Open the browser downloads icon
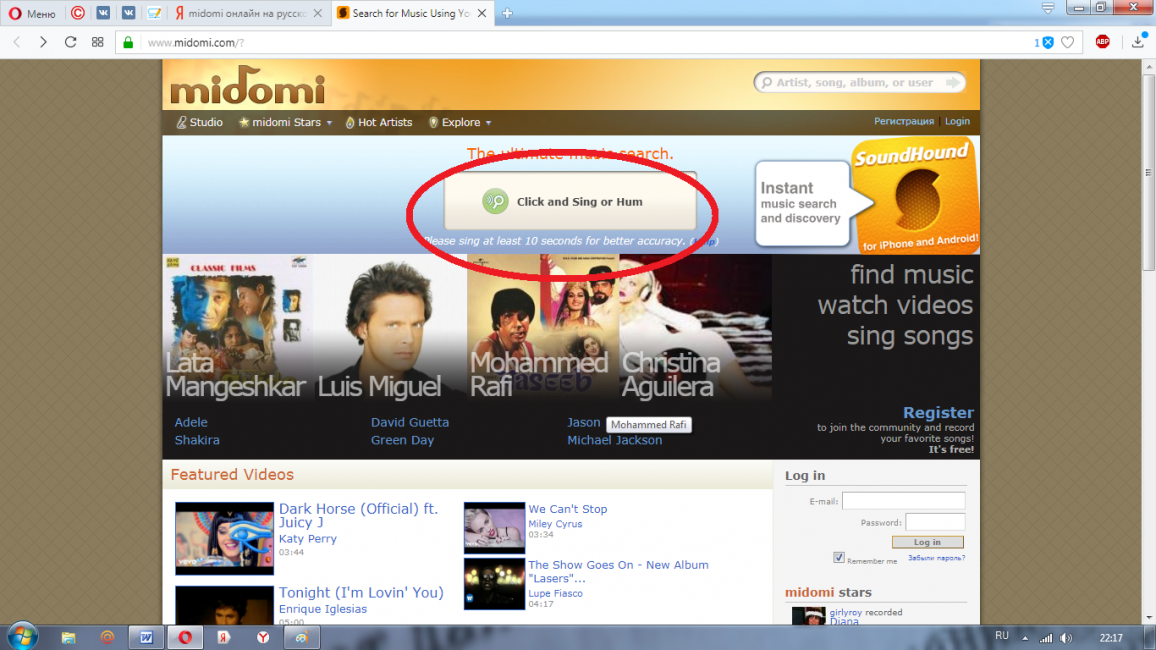The width and height of the screenshot is (1156, 650). [1138, 42]
